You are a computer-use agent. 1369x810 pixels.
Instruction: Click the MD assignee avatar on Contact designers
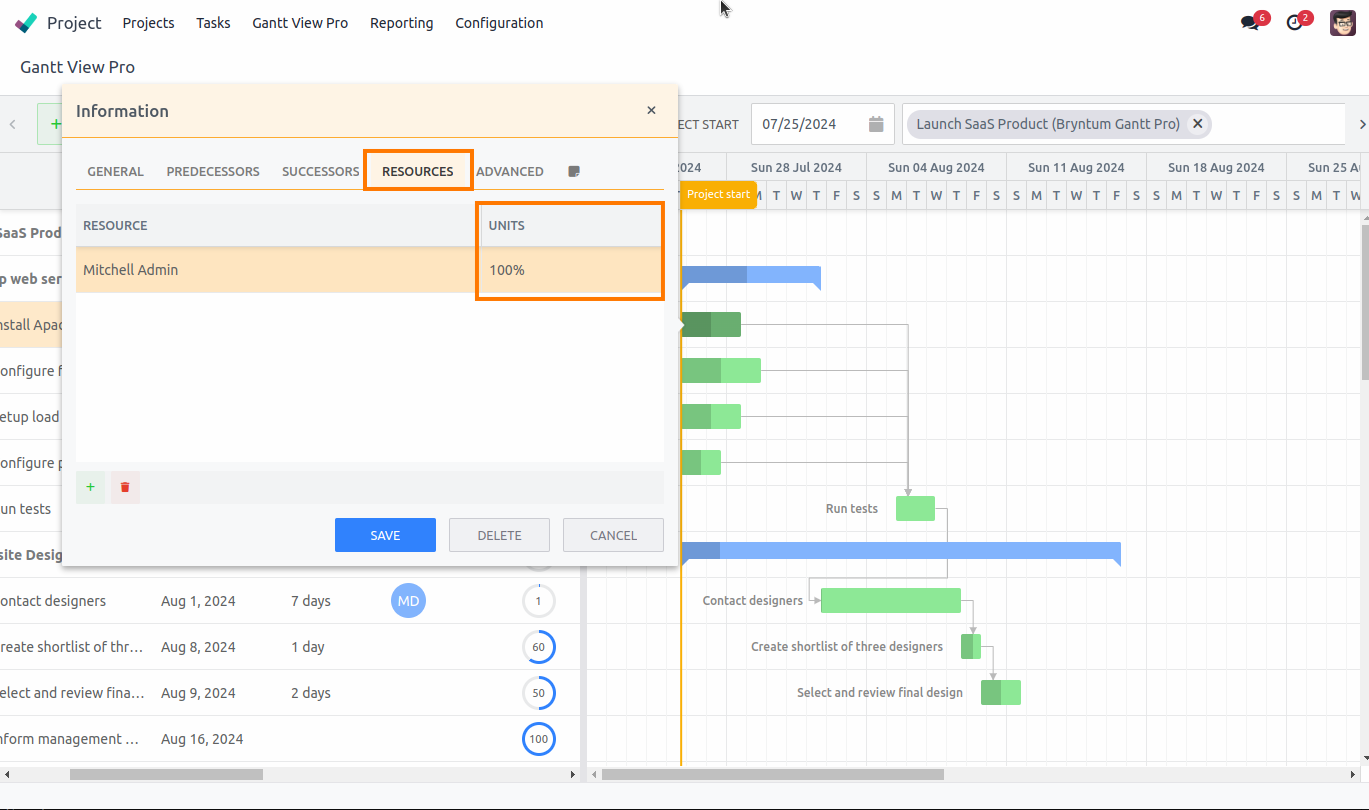click(x=408, y=600)
